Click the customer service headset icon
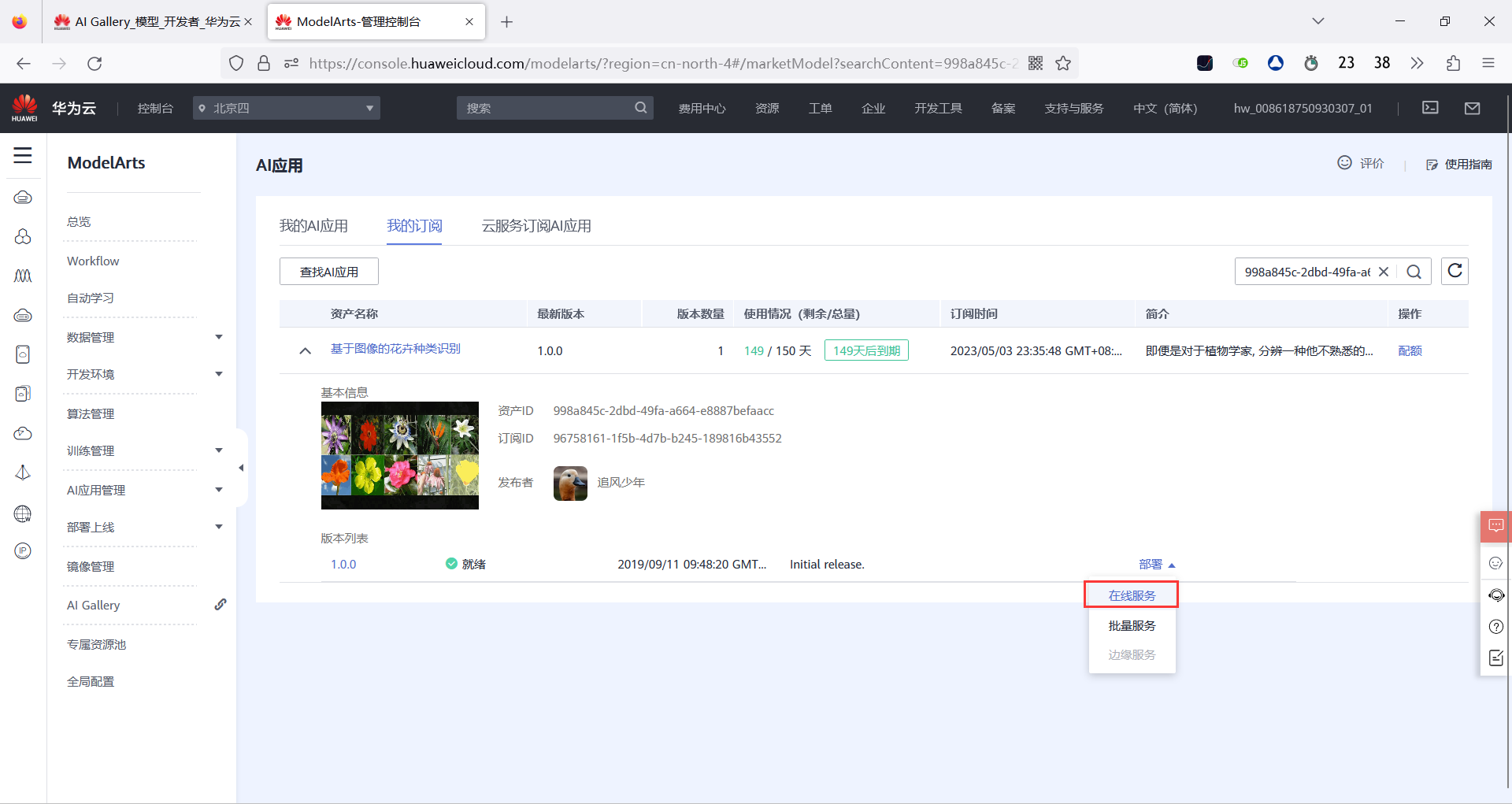This screenshot has width=1512, height=804. coord(1495,595)
